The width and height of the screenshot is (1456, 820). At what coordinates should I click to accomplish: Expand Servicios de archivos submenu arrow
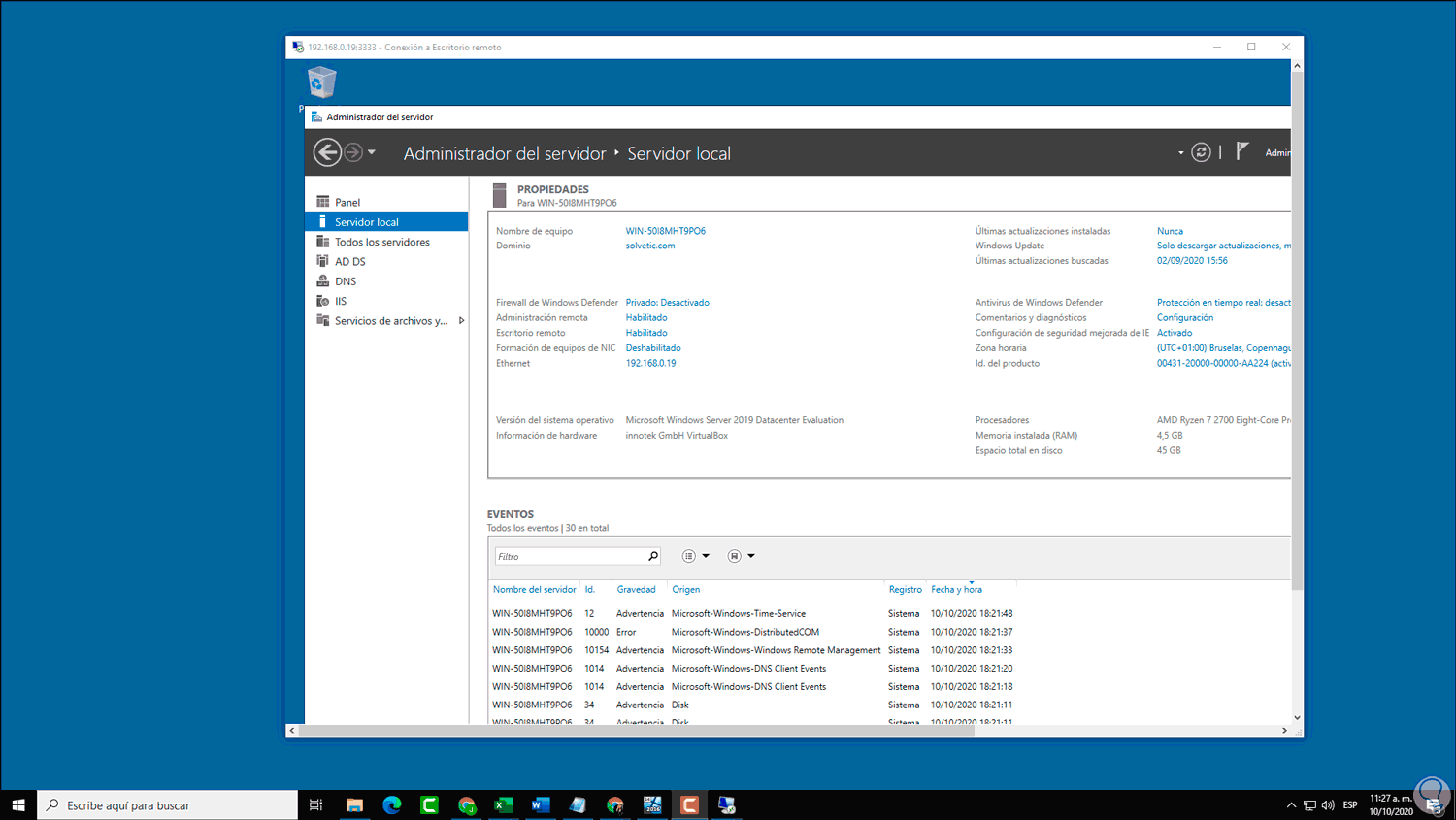(x=461, y=320)
